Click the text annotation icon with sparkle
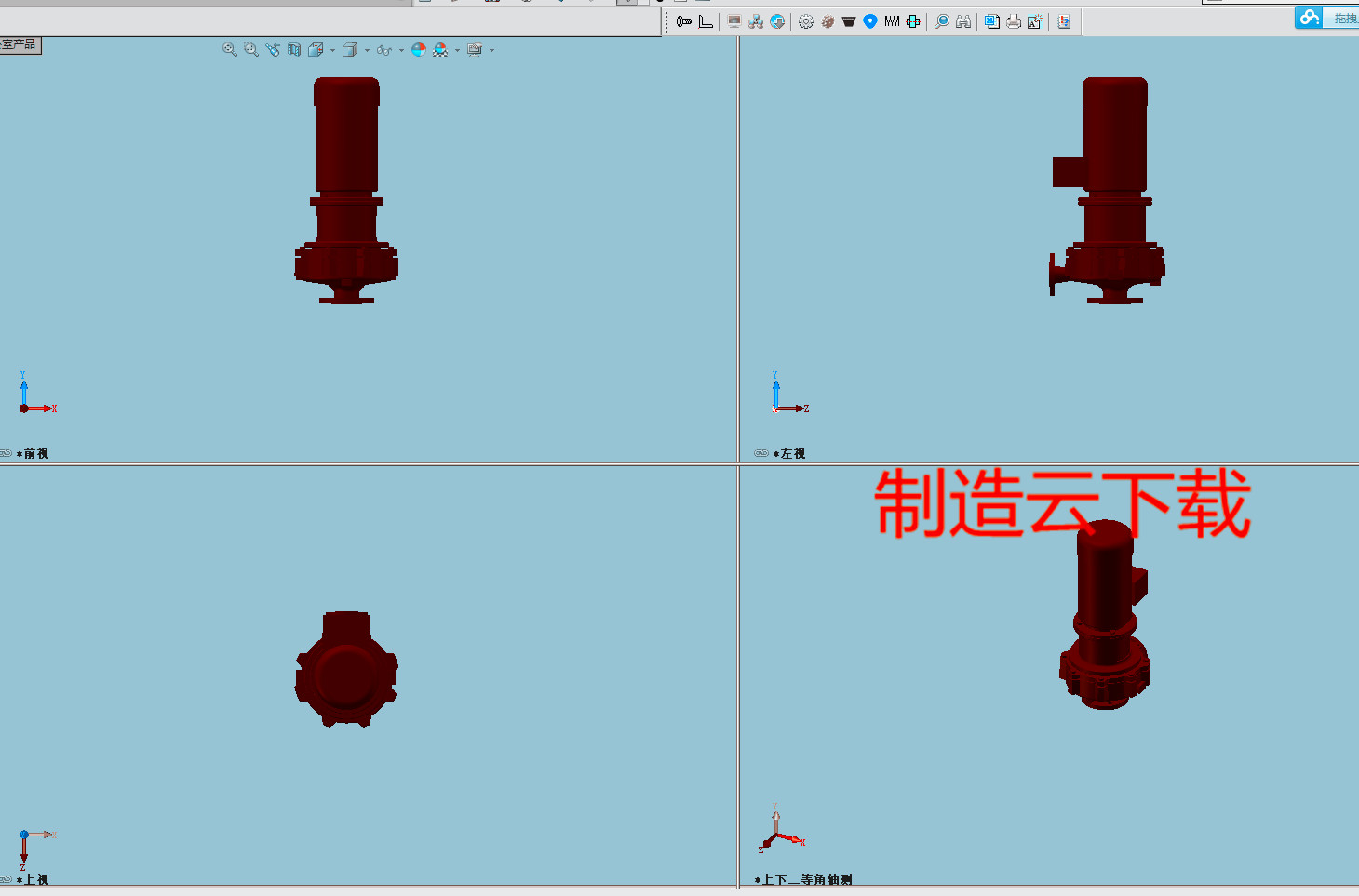 [1035, 21]
